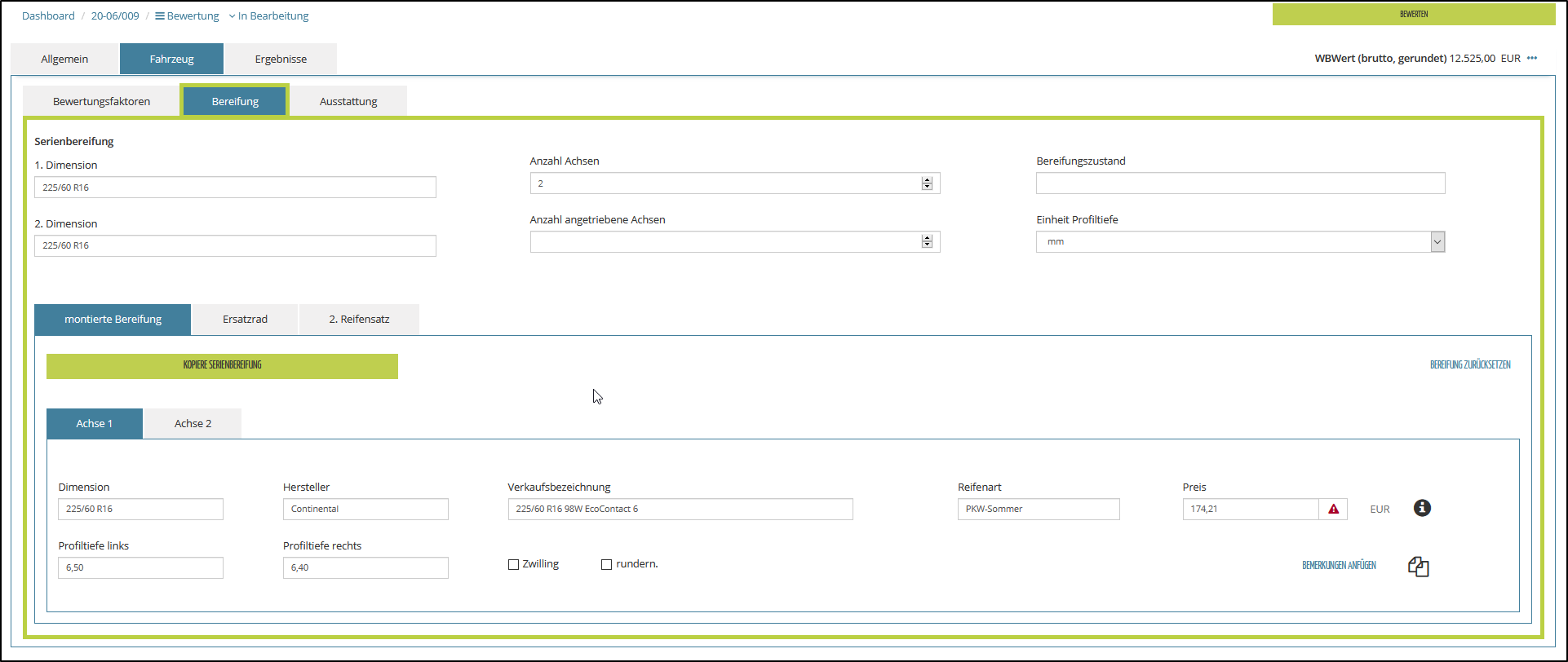Click the Anzahl Achsen spinner arrows
The height and width of the screenshot is (662, 1568).
click(927, 183)
